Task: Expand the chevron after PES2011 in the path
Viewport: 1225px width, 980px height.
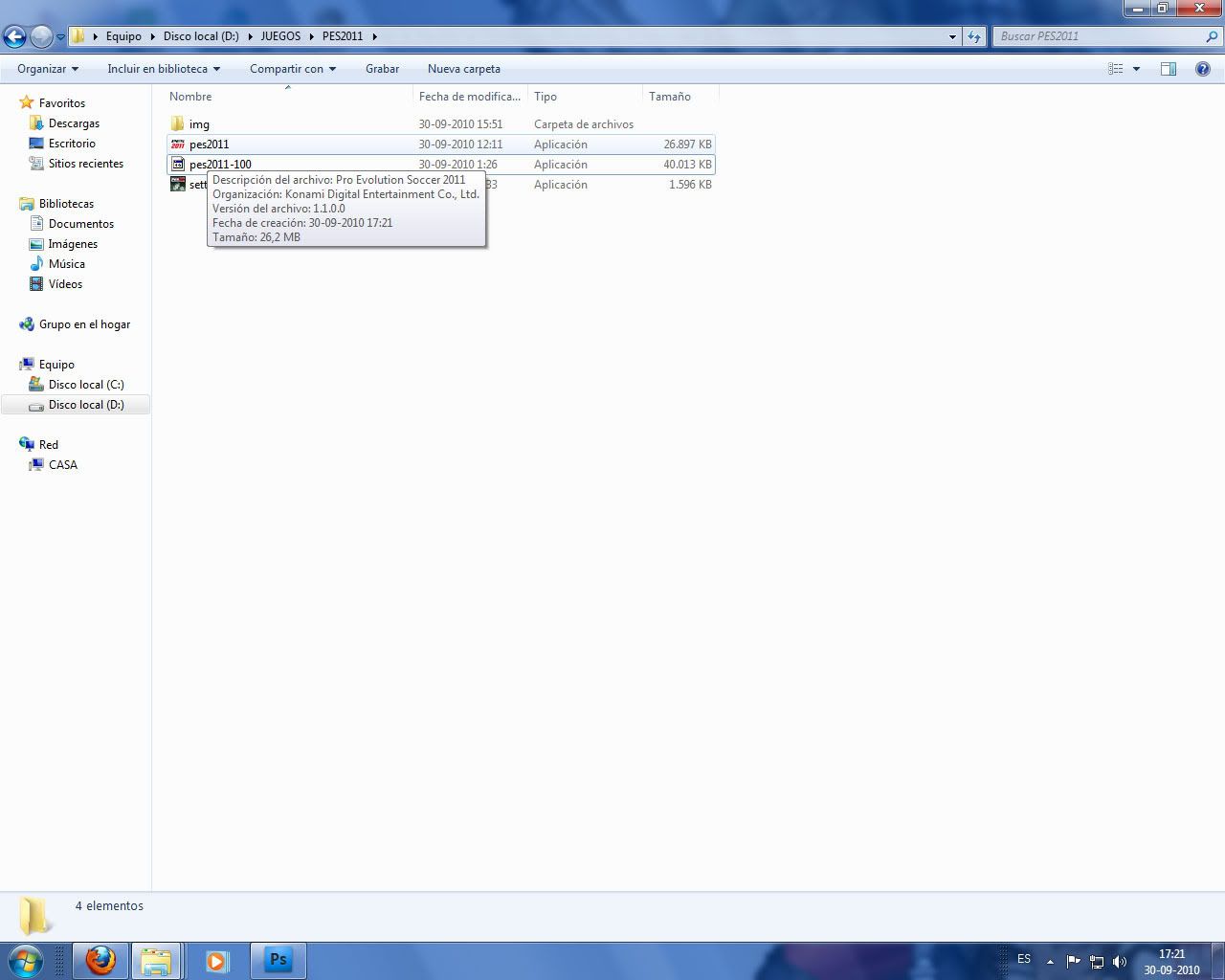Action: (374, 36)
